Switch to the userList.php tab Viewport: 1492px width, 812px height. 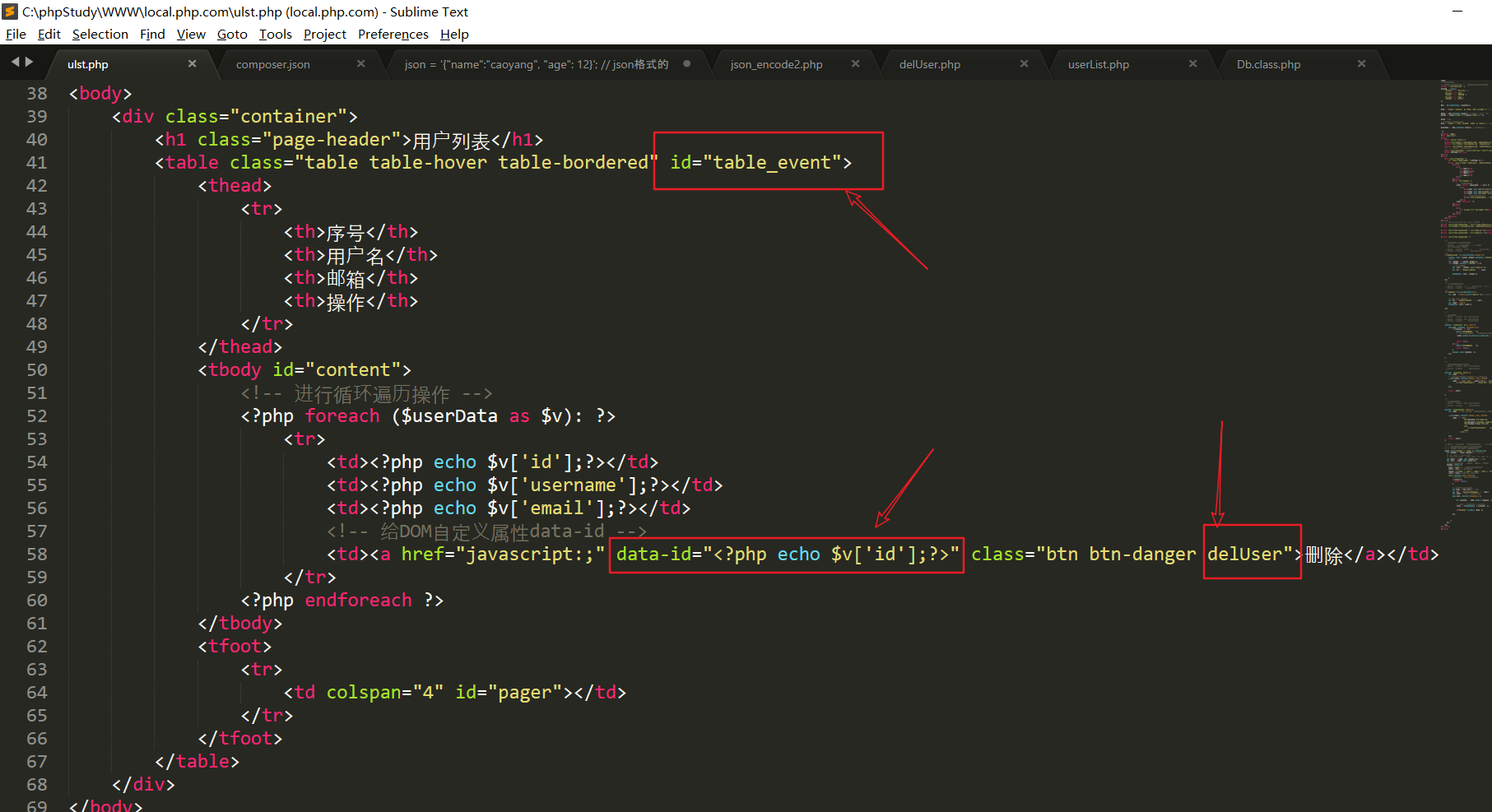click(1098, 64)
